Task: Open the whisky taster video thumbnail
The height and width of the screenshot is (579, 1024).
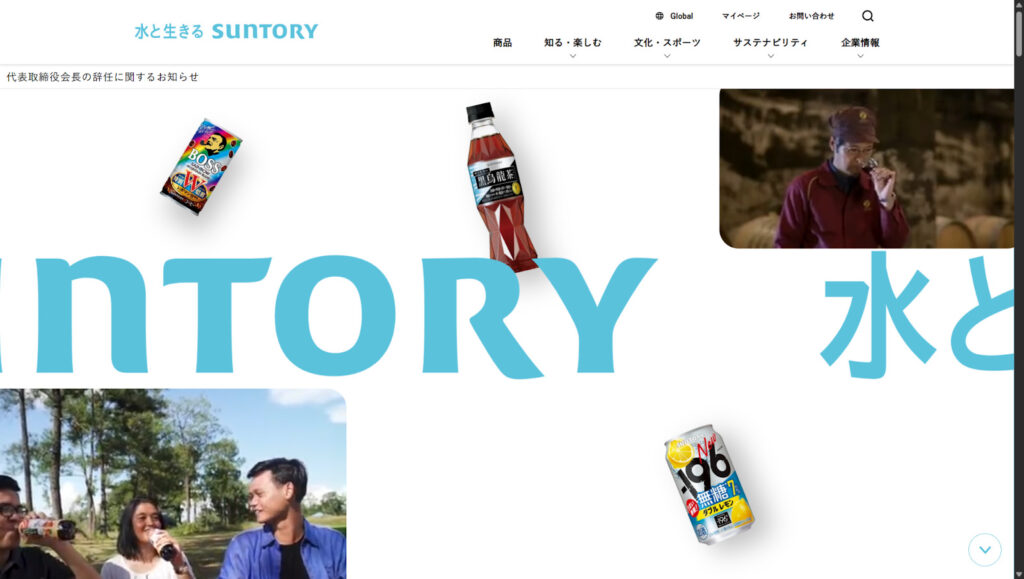Action: pyautogui.click(x=867, y=168)
